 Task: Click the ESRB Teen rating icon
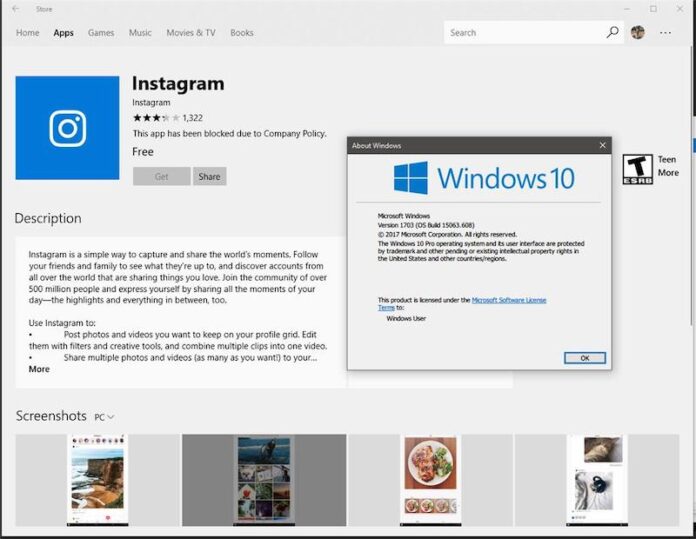pos(637,169)
